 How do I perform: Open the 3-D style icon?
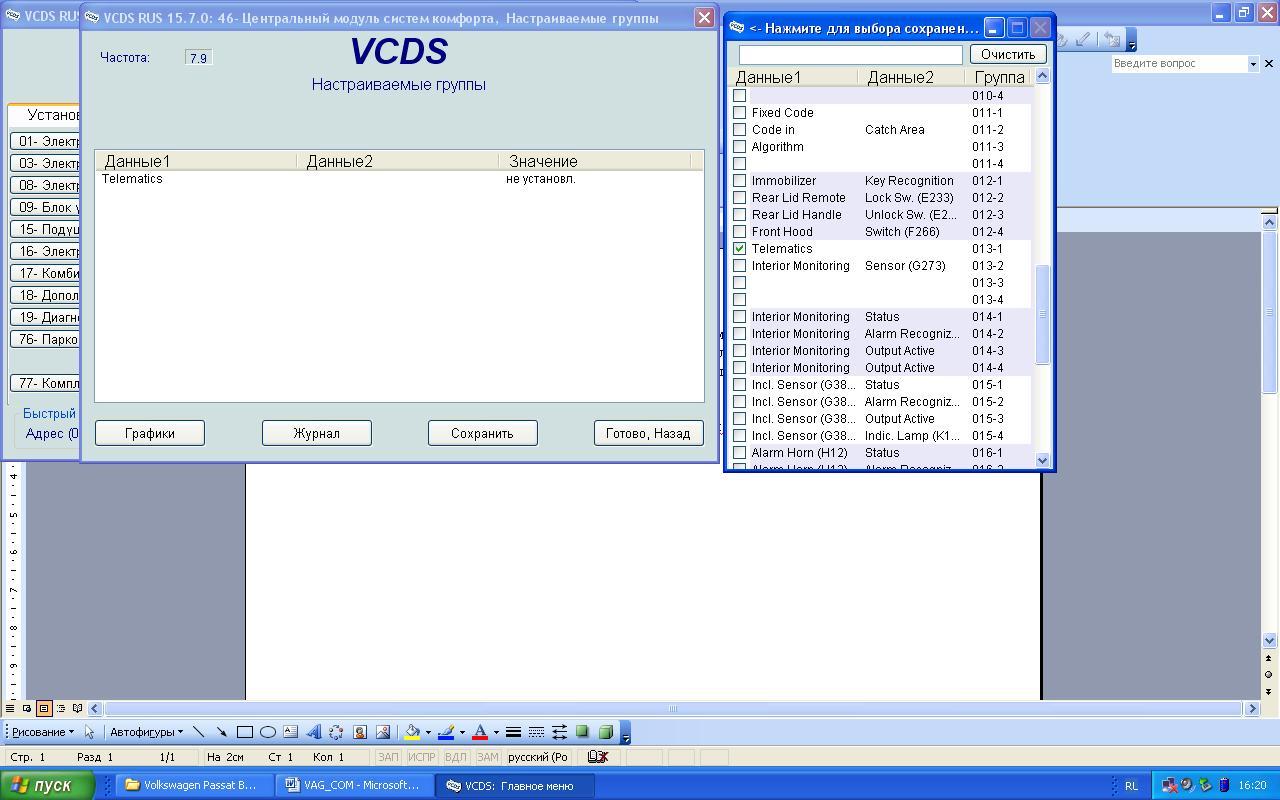click(x=605, y=732)
